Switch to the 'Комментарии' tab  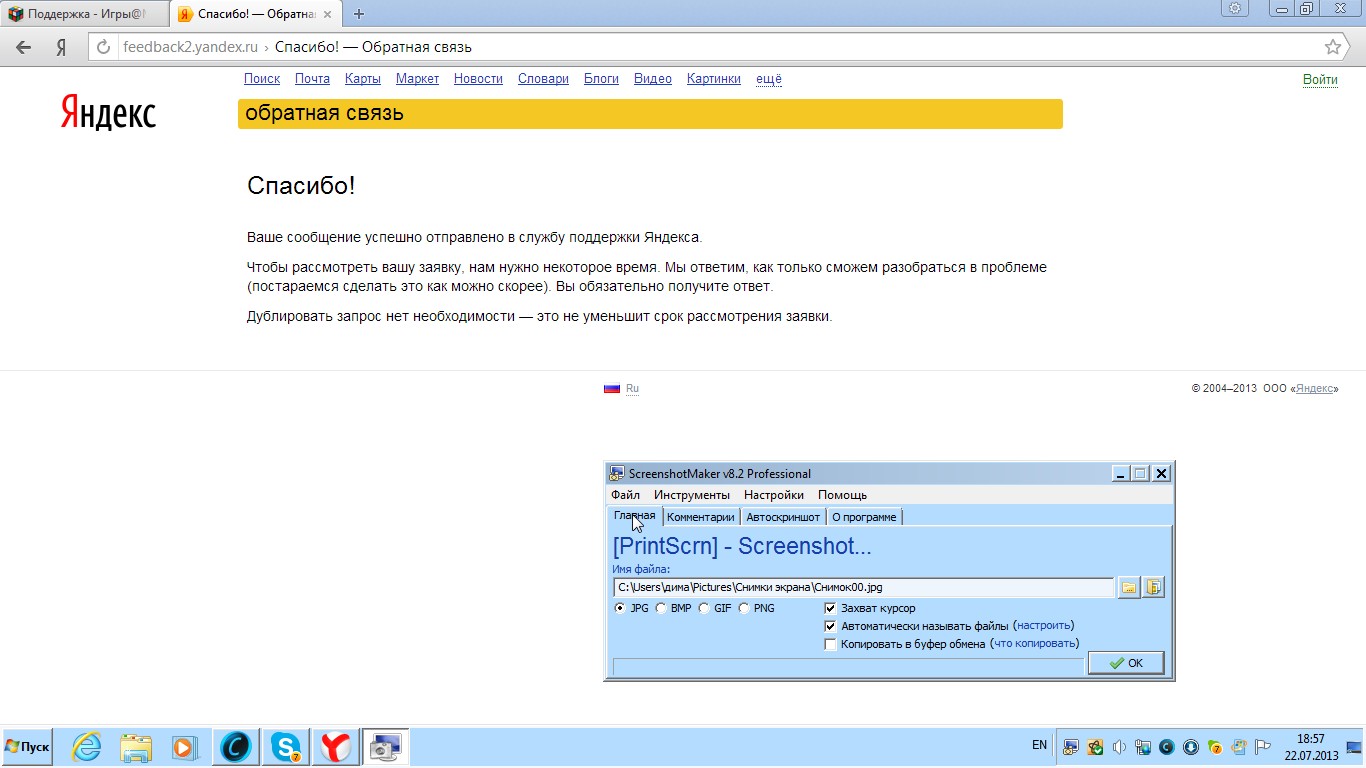(x=701, y=517)
